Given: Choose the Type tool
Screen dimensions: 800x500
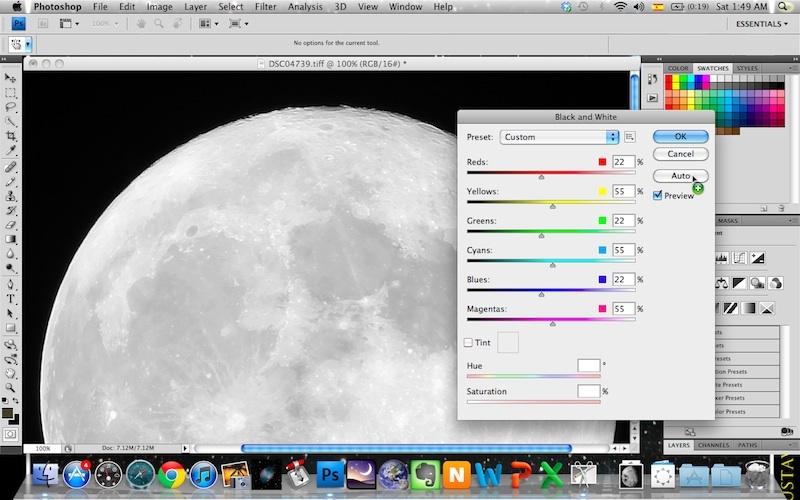Looking at the screenshot, I should coord(11,298).
